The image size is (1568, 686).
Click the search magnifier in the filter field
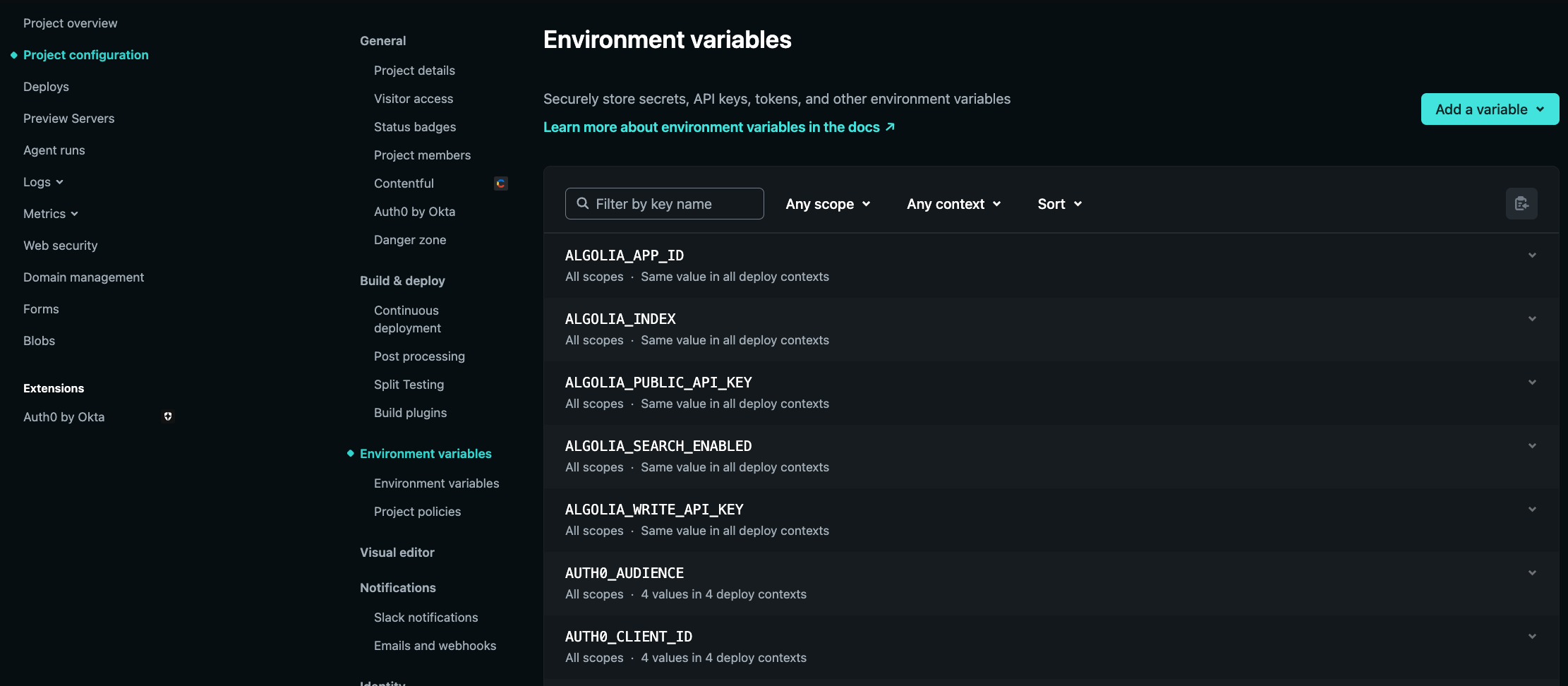click(583, 203)
